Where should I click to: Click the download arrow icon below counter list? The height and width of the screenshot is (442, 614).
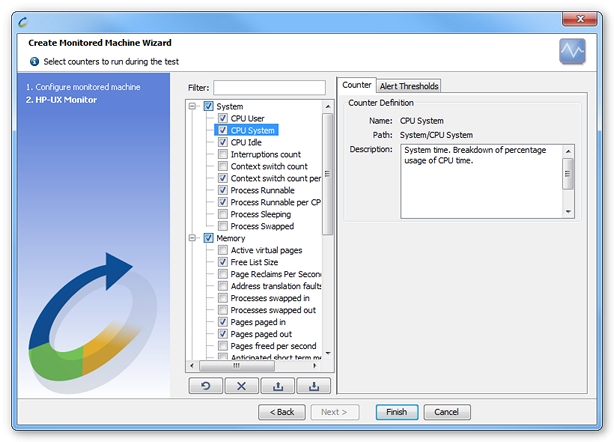pos(314,386)
